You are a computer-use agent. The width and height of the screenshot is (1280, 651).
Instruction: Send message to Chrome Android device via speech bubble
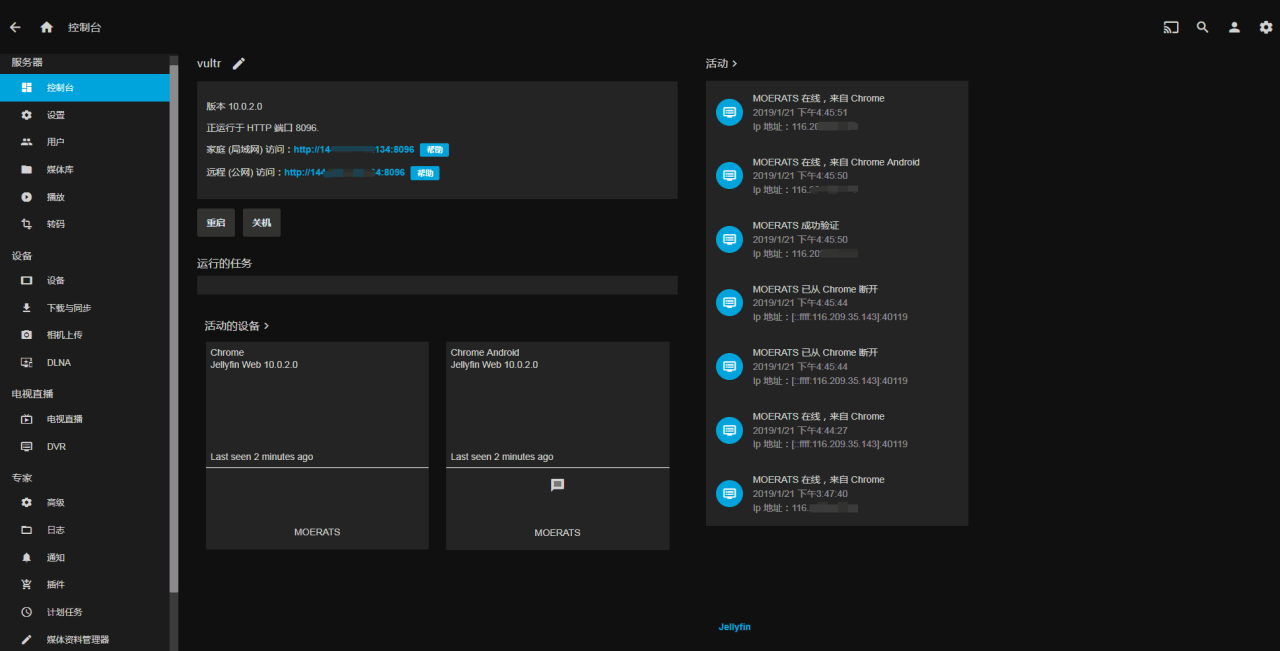[x=557, y=483]
